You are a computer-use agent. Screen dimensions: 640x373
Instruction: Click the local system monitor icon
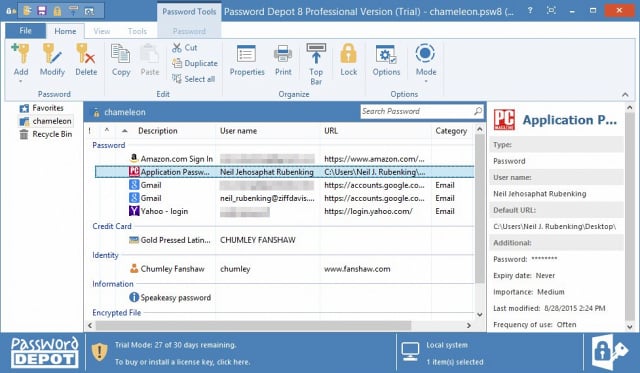(410, 352)
